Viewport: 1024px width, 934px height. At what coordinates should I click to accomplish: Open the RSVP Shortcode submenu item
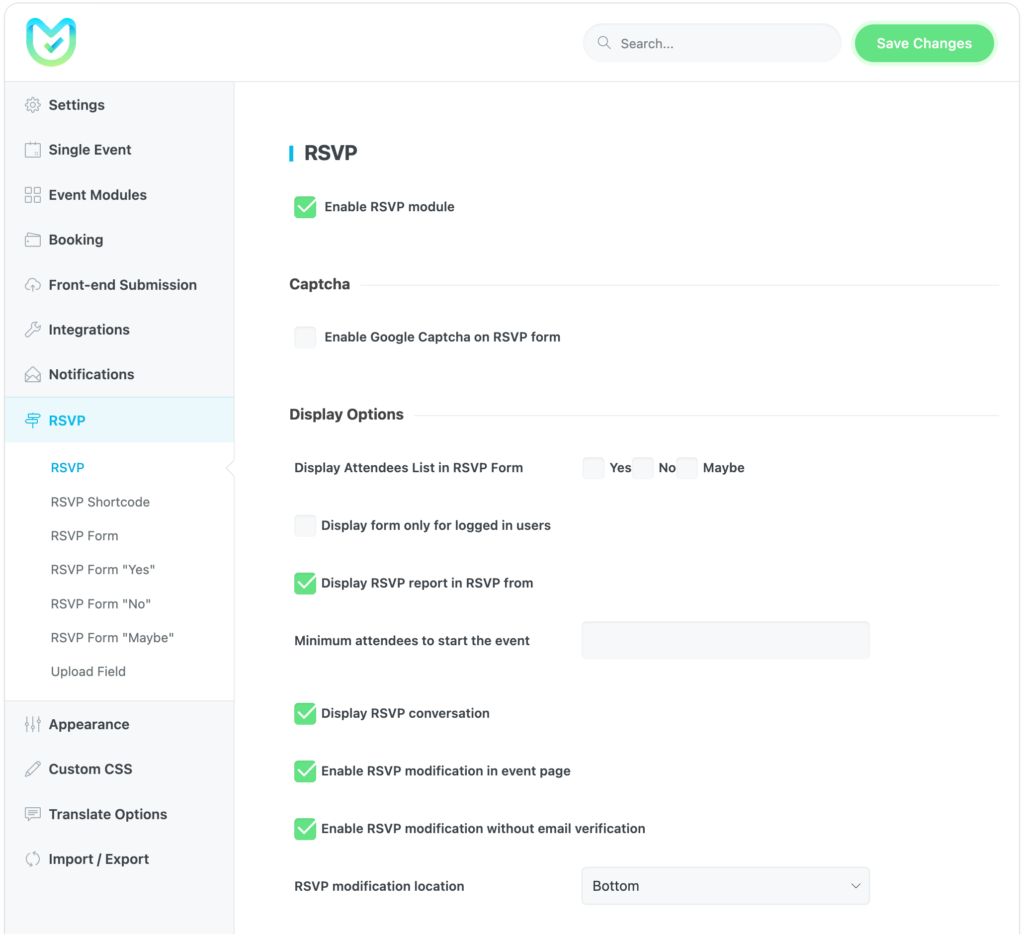coord(100,501)
